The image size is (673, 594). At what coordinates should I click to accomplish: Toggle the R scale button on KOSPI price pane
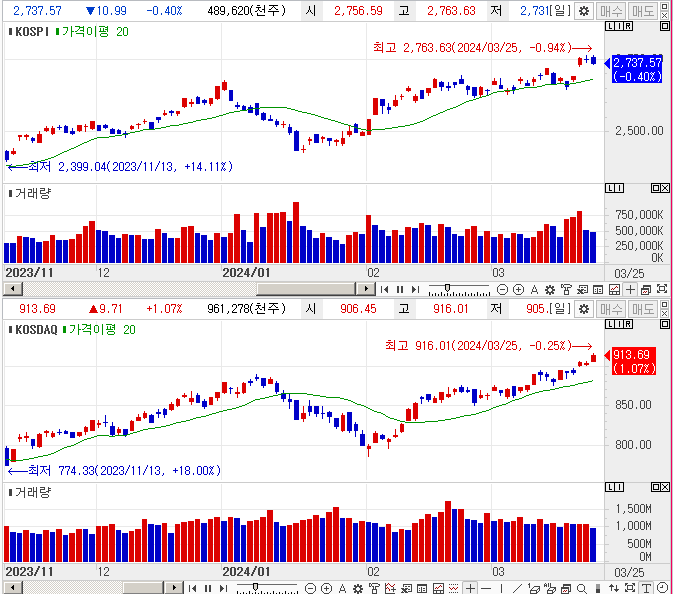[628, 26]
